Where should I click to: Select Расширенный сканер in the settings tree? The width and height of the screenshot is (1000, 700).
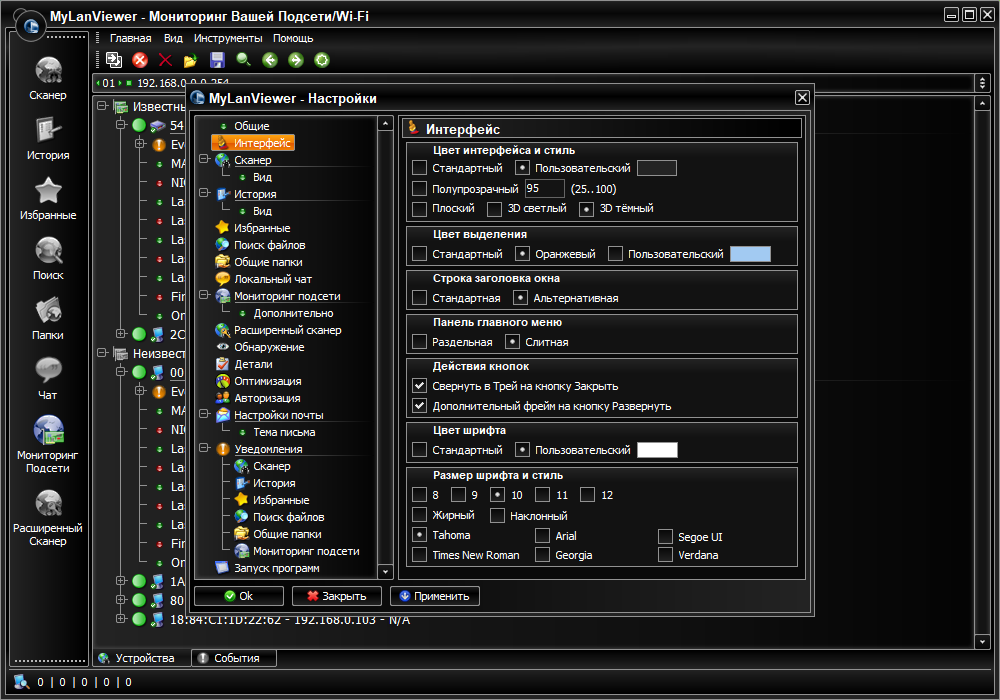(287, 330)
